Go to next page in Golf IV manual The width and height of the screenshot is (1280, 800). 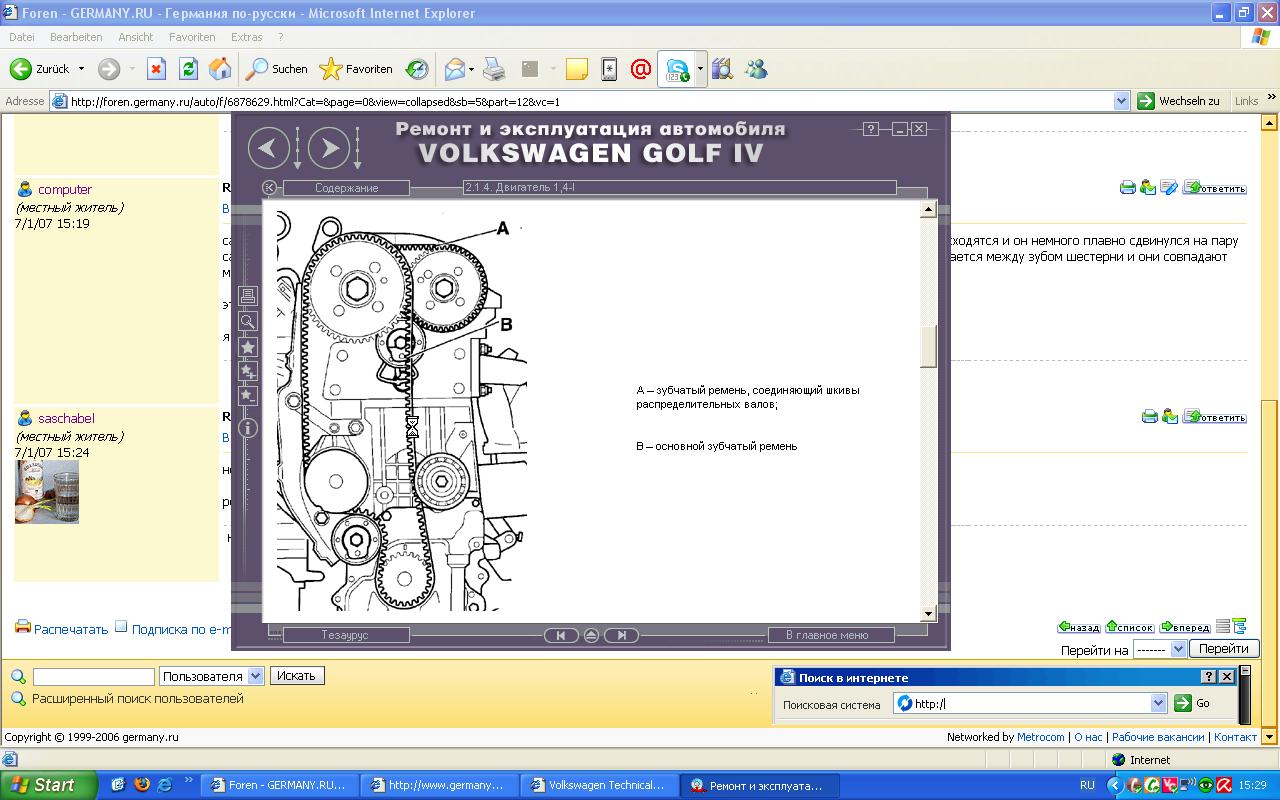click(328, 148)
